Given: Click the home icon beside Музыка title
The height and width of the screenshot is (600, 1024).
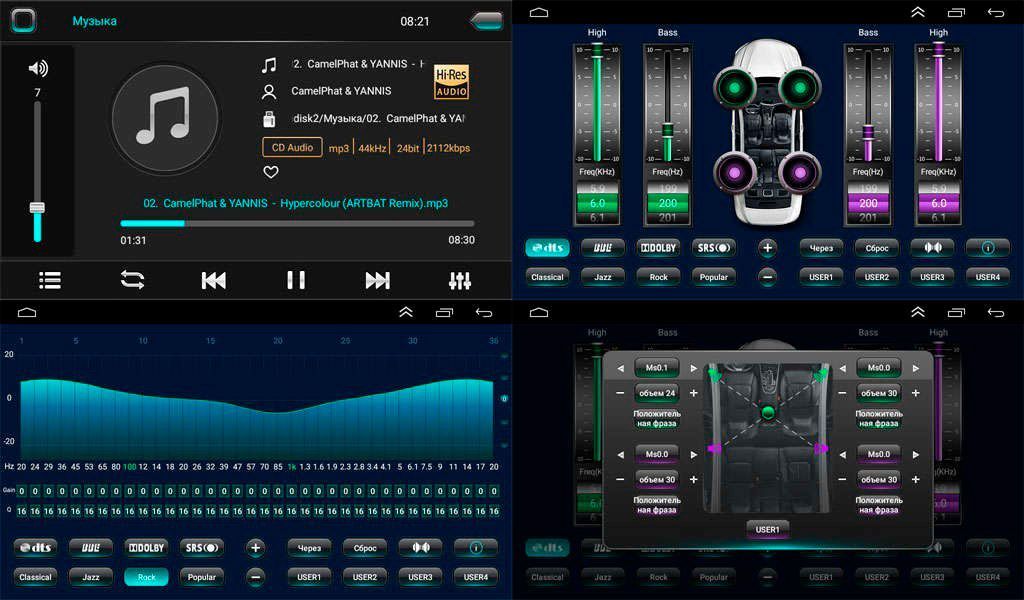Looking at the screenshot, I should point(24,20).
